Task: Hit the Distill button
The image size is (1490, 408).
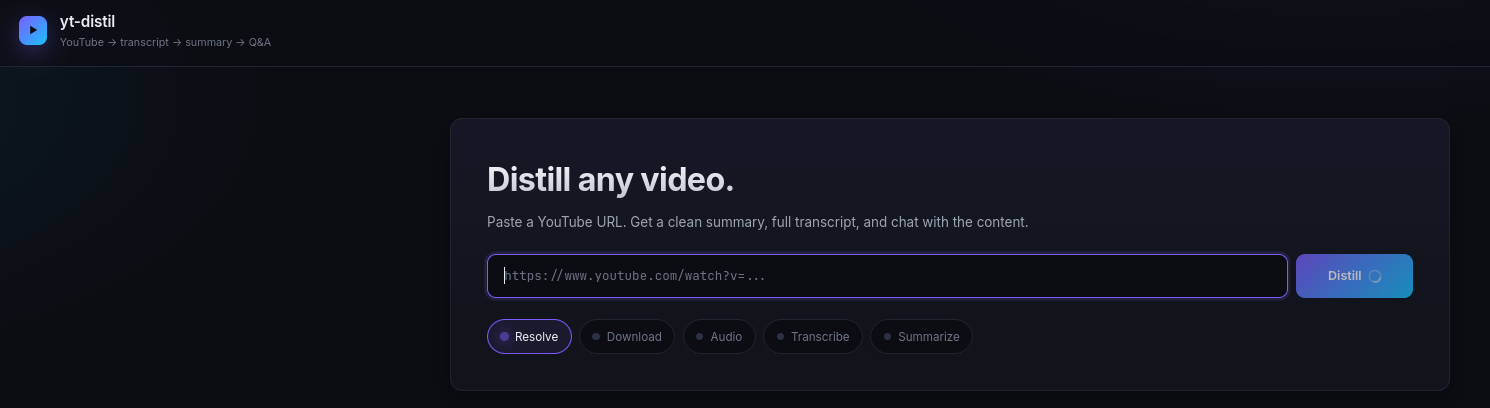Action: [1354, 276]
